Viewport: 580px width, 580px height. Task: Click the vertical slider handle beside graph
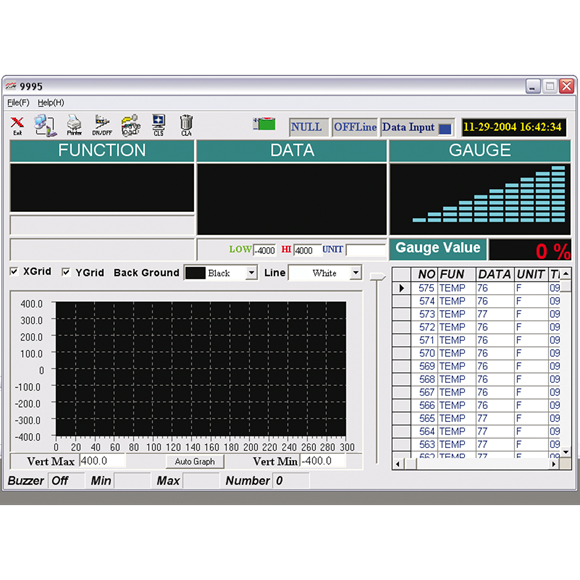pos(377,277)
